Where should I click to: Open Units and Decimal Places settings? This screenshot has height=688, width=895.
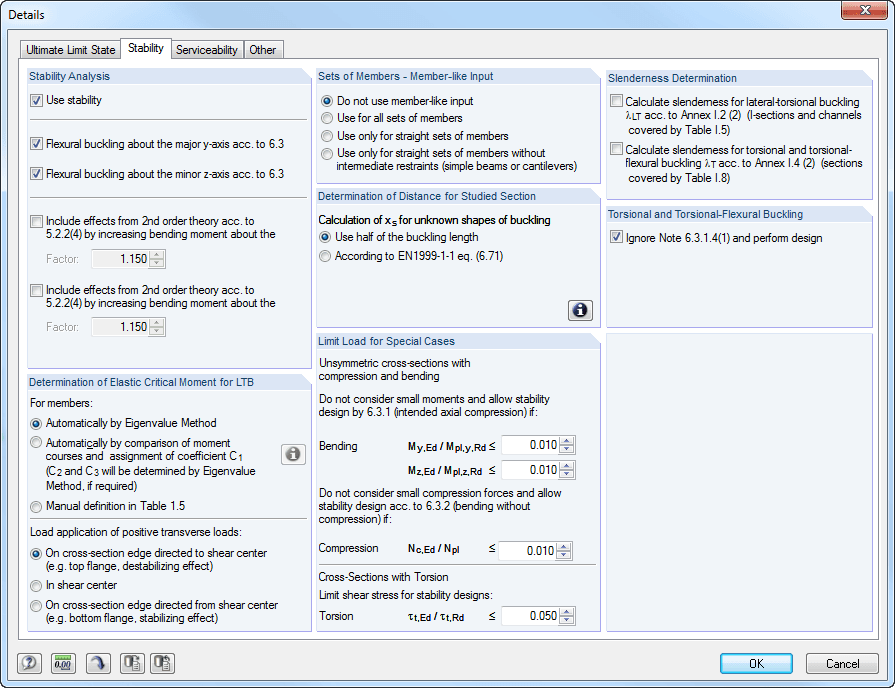(64, 663)
